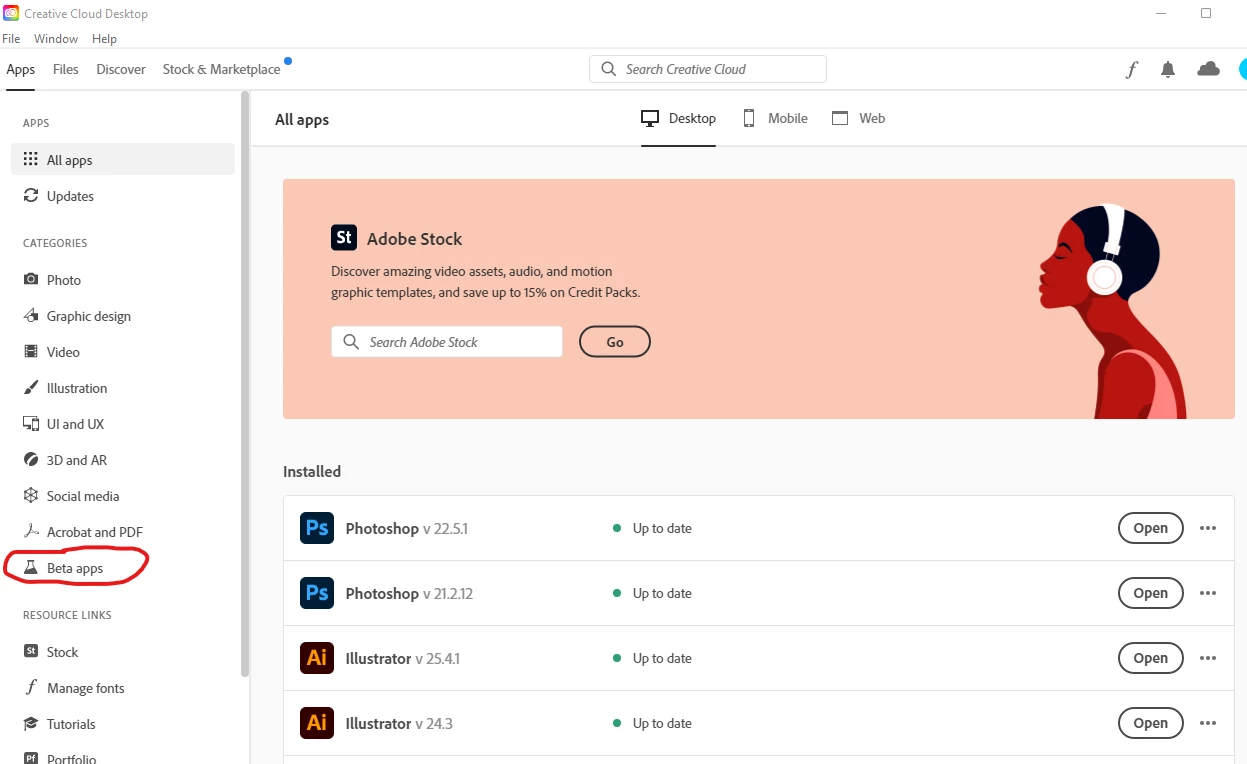Maximize the Creative Cloud Desktop window

[x=1206, y=13]
